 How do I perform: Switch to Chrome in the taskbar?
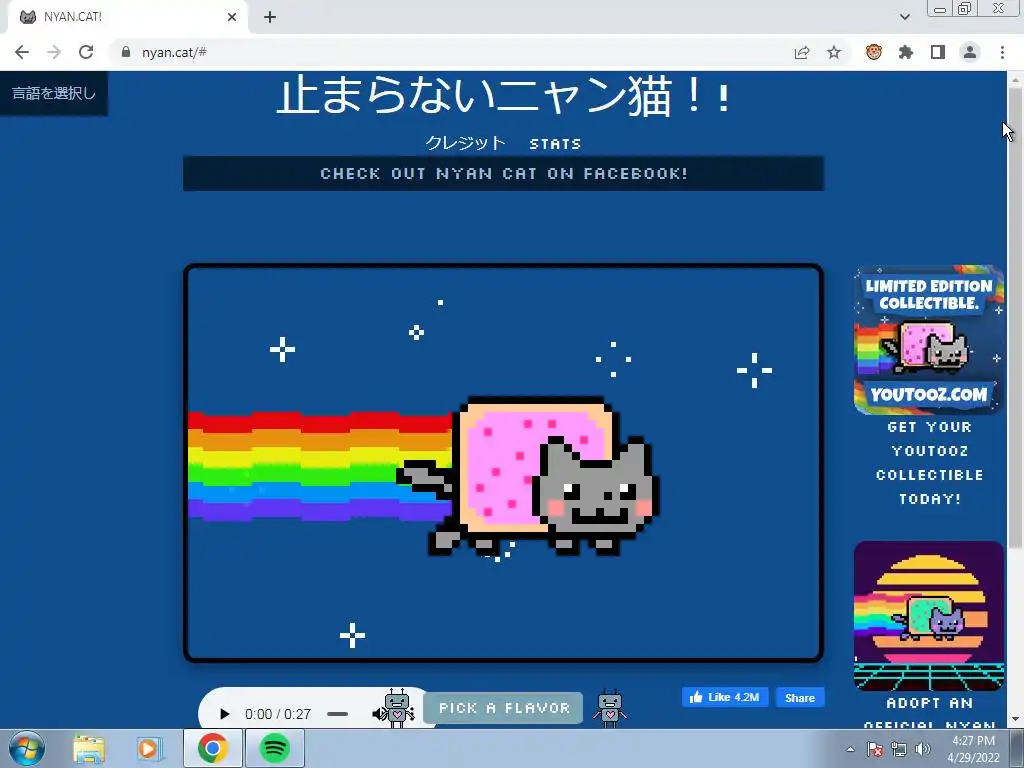213,748
